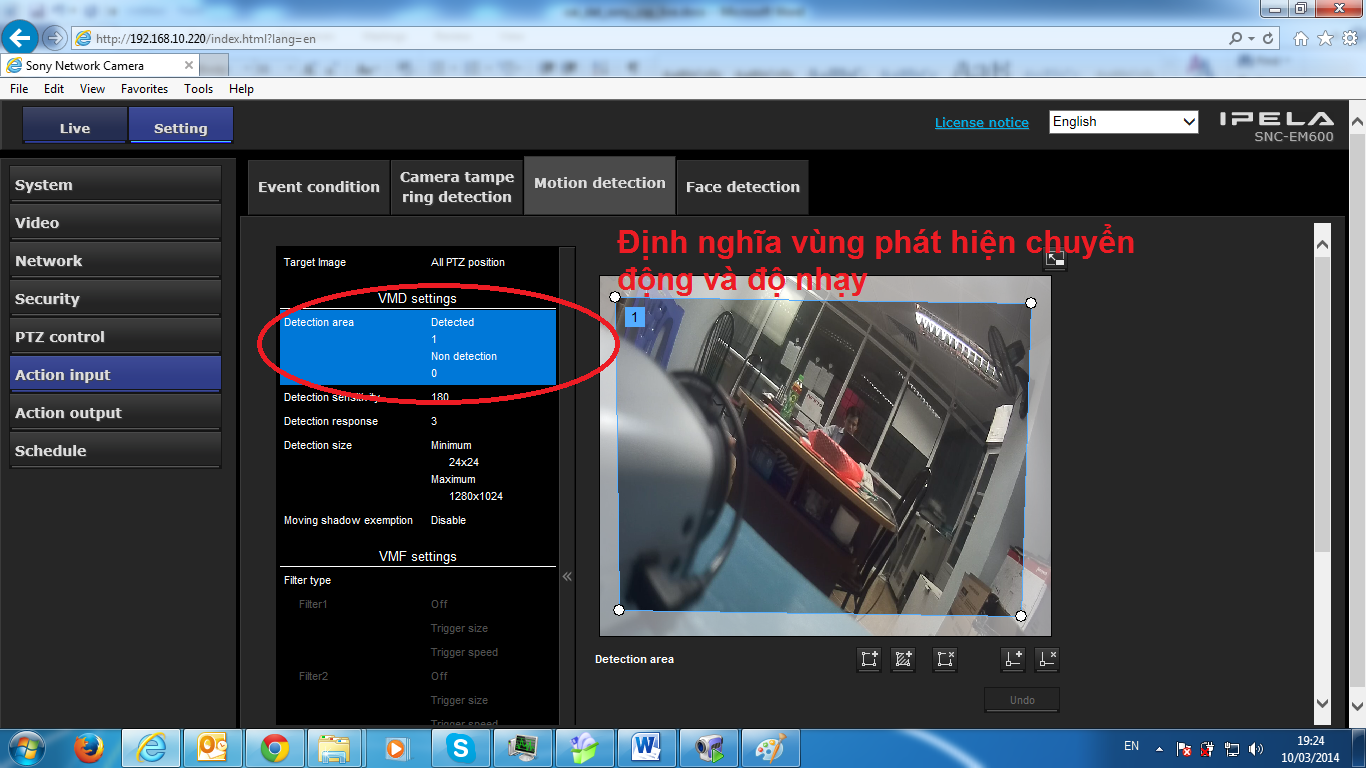
Task: Open the taskbar clock and date
Action: (x=1311, y=748)
